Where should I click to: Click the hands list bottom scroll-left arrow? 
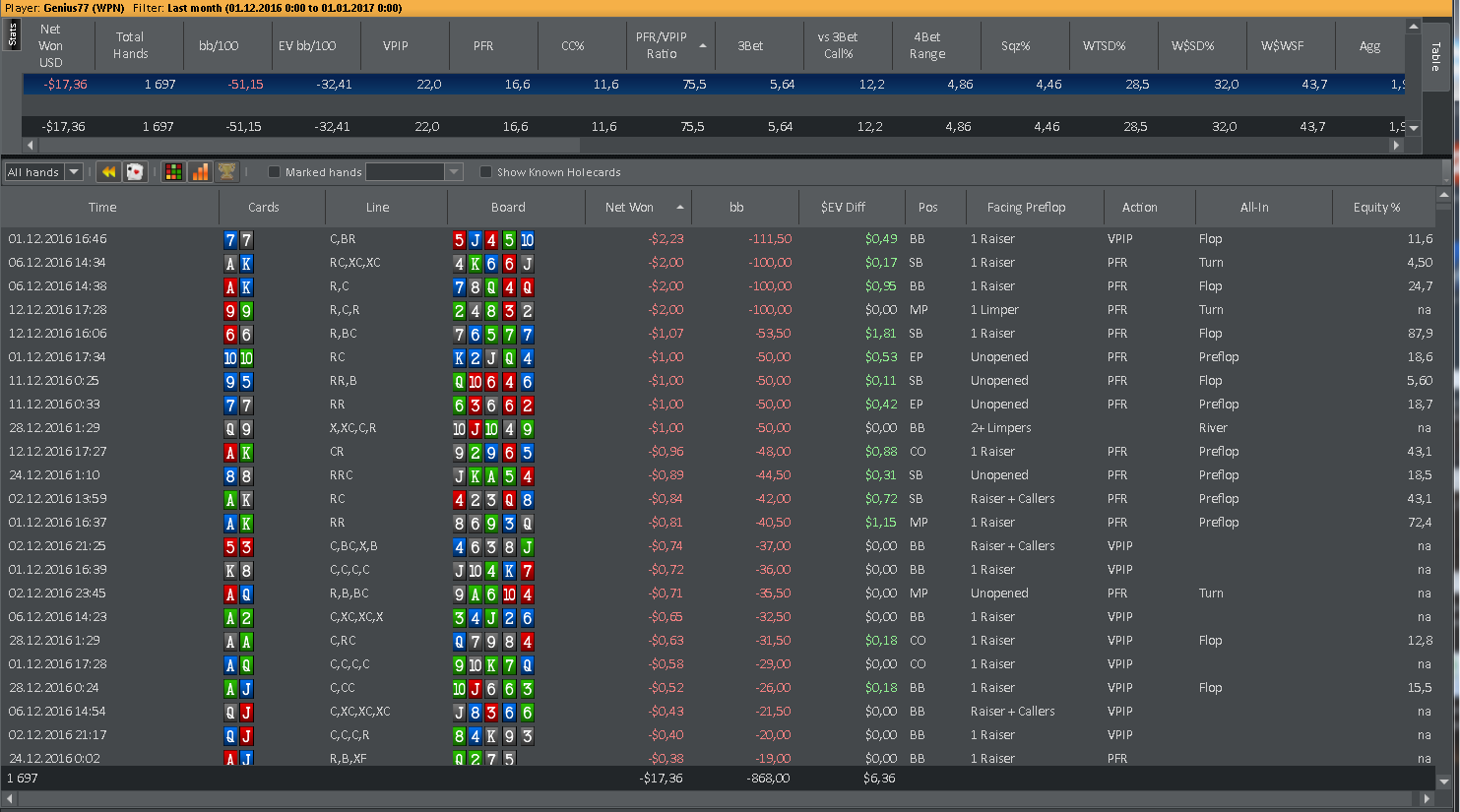click(x=9, y=798)
